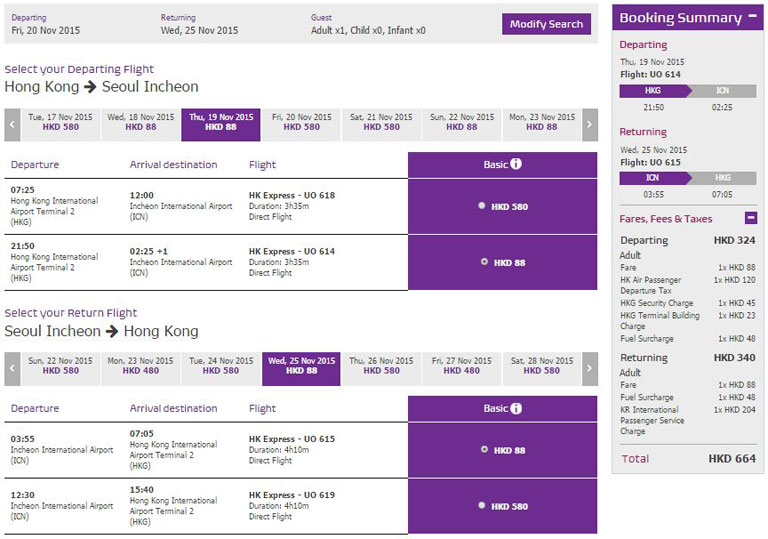This screenshot has width=768, height=539.
Task: Choose the HKD 580 fare for flight UO 619
Action: pyautogui.click(x=482, y=506)
